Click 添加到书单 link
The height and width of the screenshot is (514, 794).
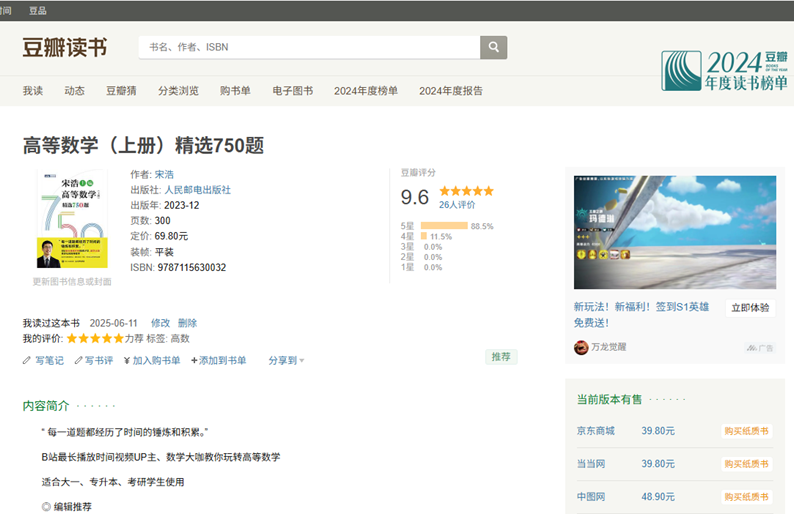222,361
